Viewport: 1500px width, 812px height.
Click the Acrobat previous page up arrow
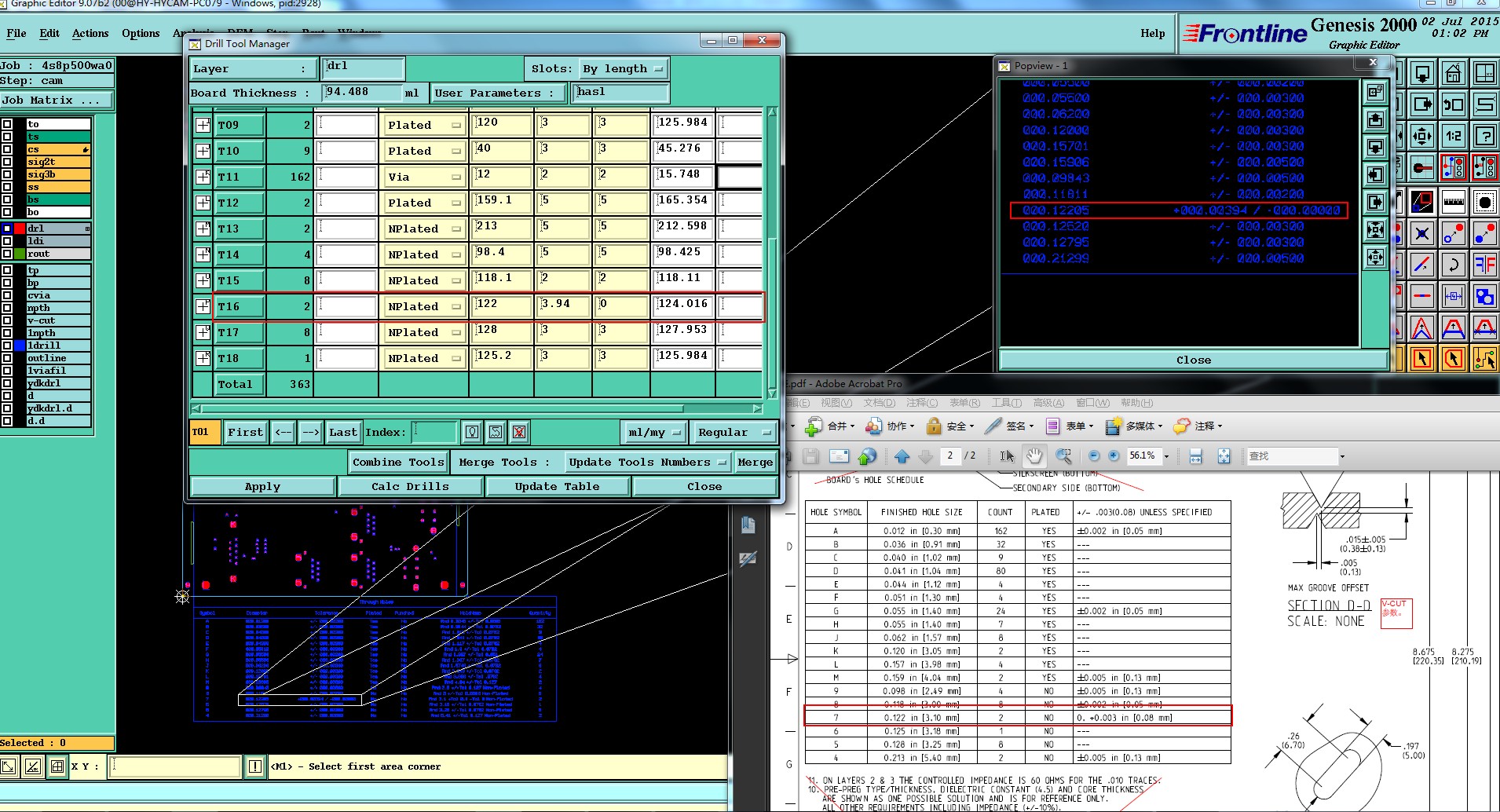(902, 455)
